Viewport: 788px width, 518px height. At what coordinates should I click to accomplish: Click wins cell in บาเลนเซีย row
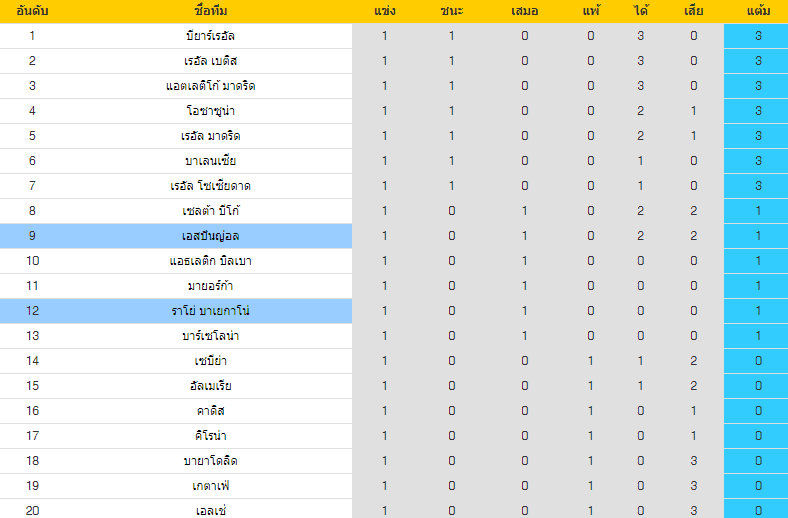tap(451, 161)
